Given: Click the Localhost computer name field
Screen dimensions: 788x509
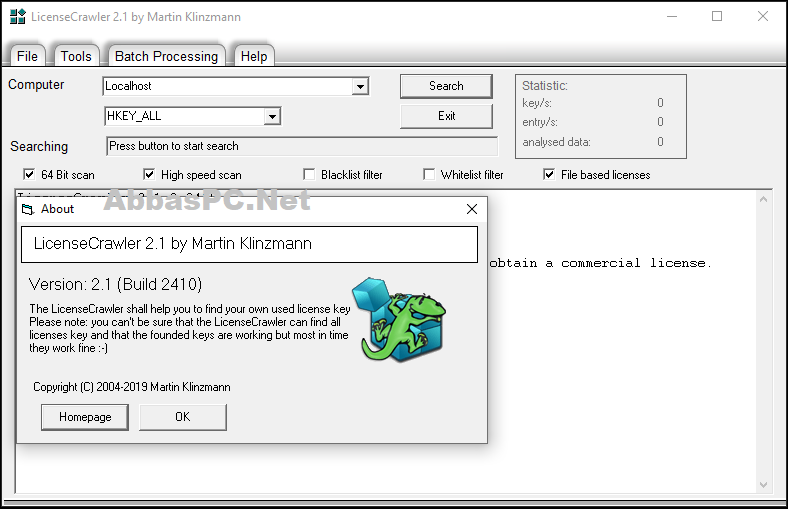Looking at the screenshot, I should click(x=228, y=86).
